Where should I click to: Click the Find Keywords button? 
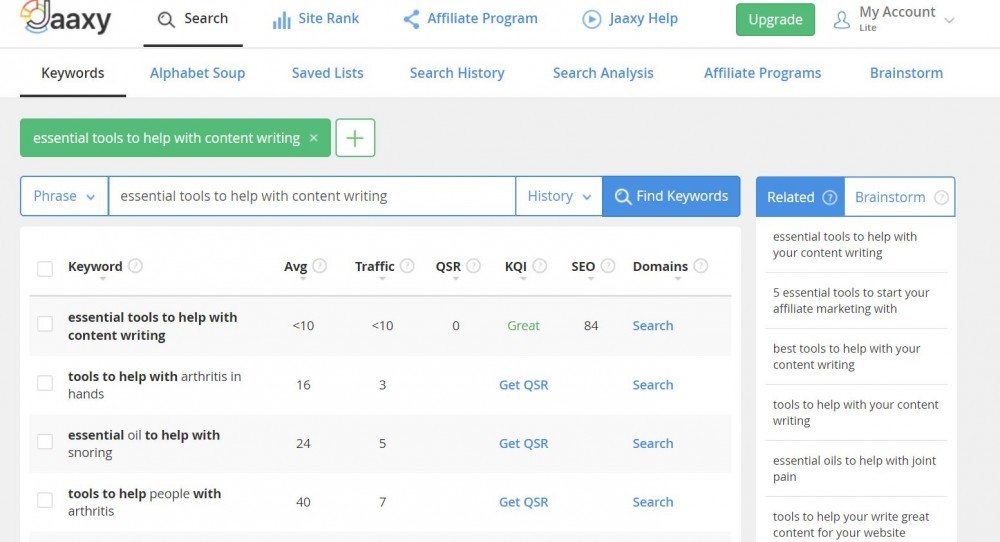671,196
